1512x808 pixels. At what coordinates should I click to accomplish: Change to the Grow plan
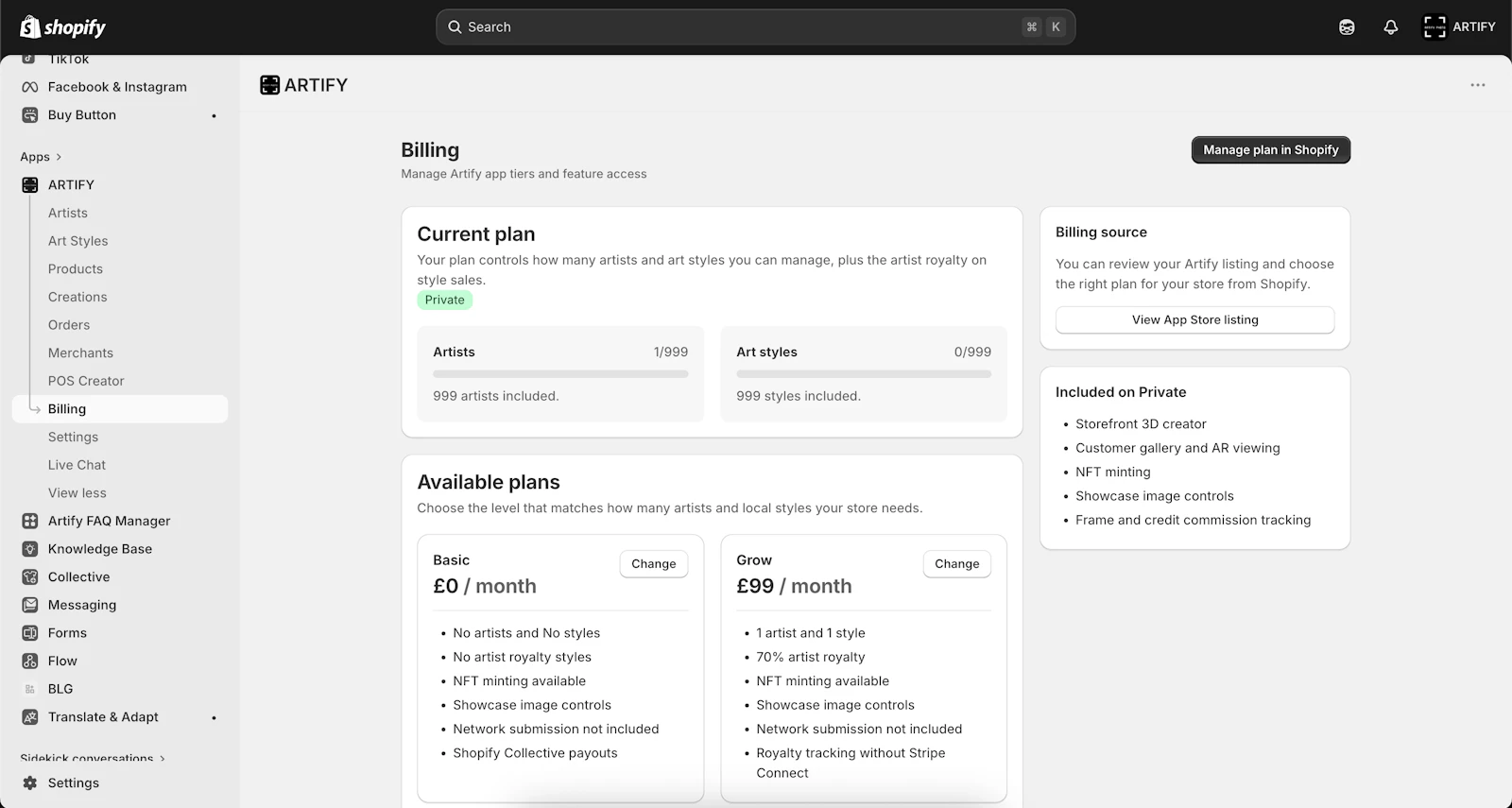click(957, 564)
